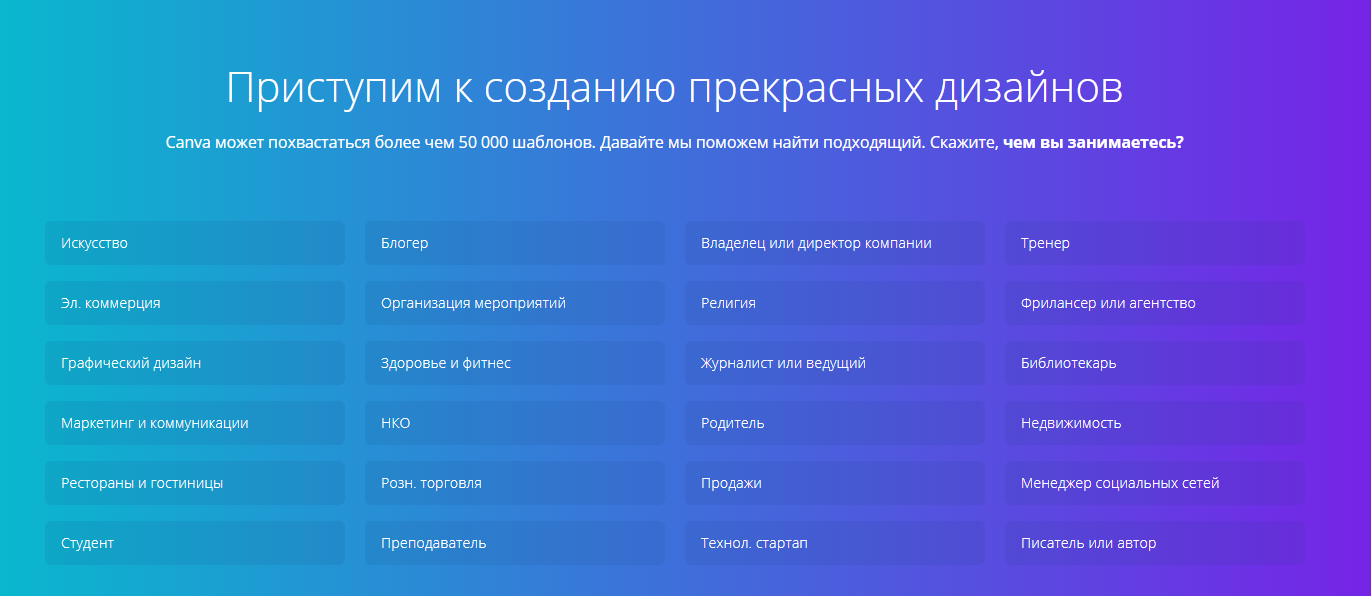Click the bold text чем вы занимаетесь?

(x=1093, y=142)
